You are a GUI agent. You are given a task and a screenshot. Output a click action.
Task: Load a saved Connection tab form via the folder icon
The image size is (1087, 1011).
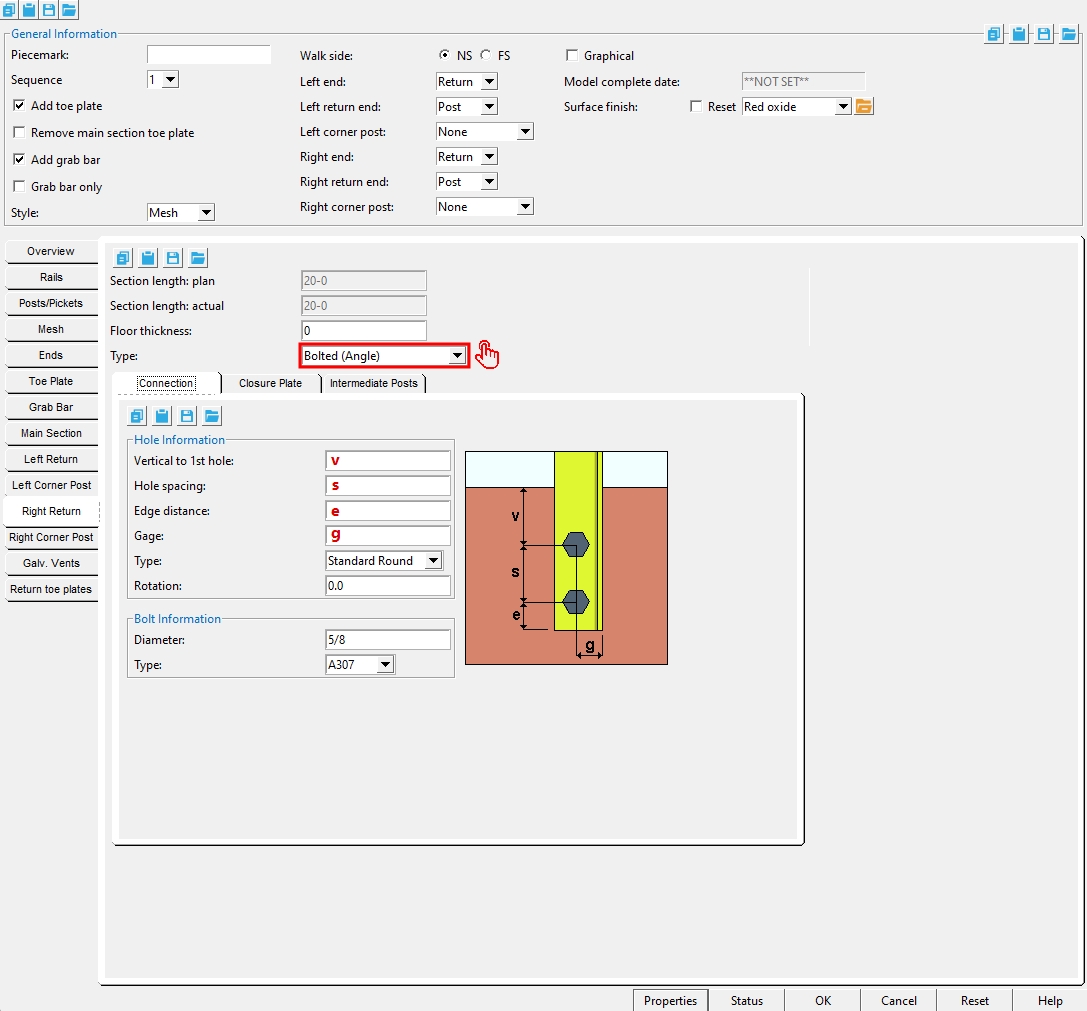click(x=211, y=416)
